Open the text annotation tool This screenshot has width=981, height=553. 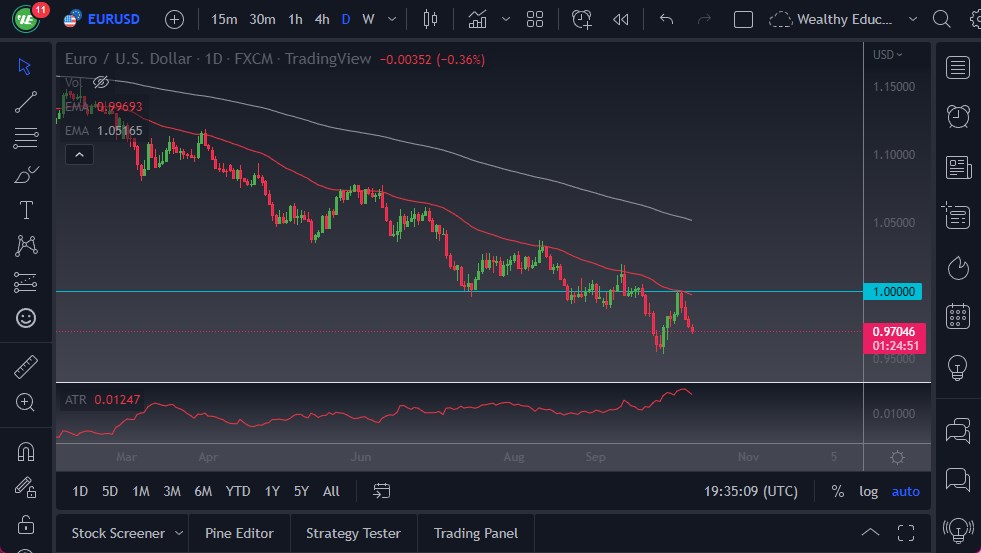point(26,210)
